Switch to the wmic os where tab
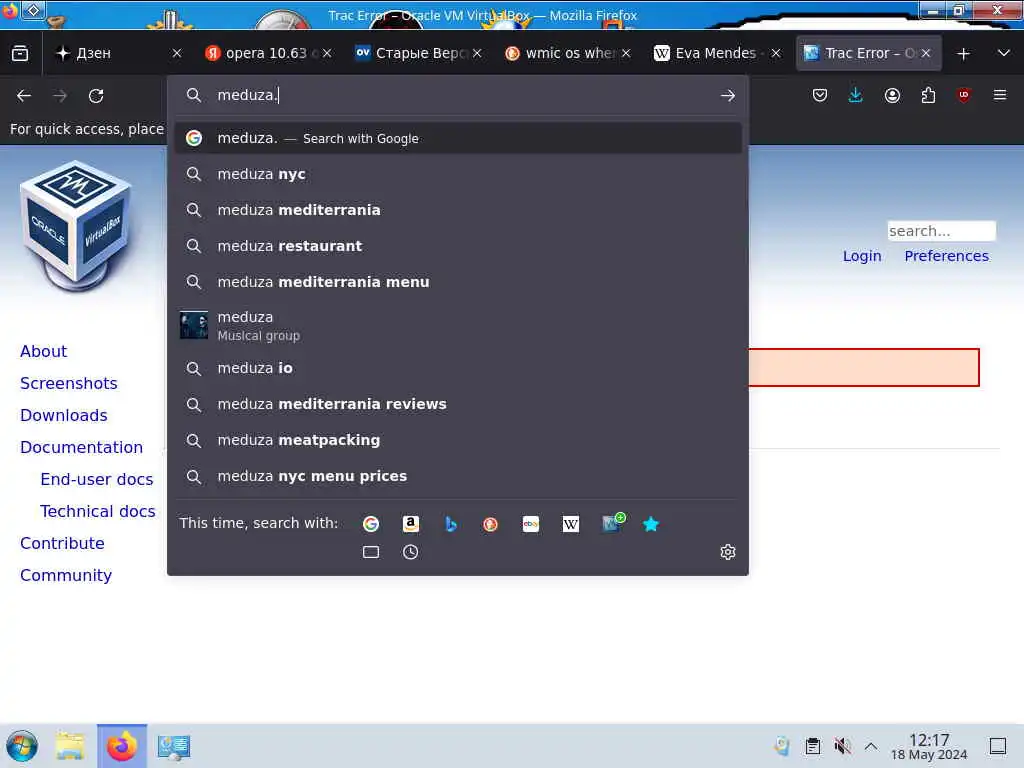The image size is (1024, 768). click(568, 53)
